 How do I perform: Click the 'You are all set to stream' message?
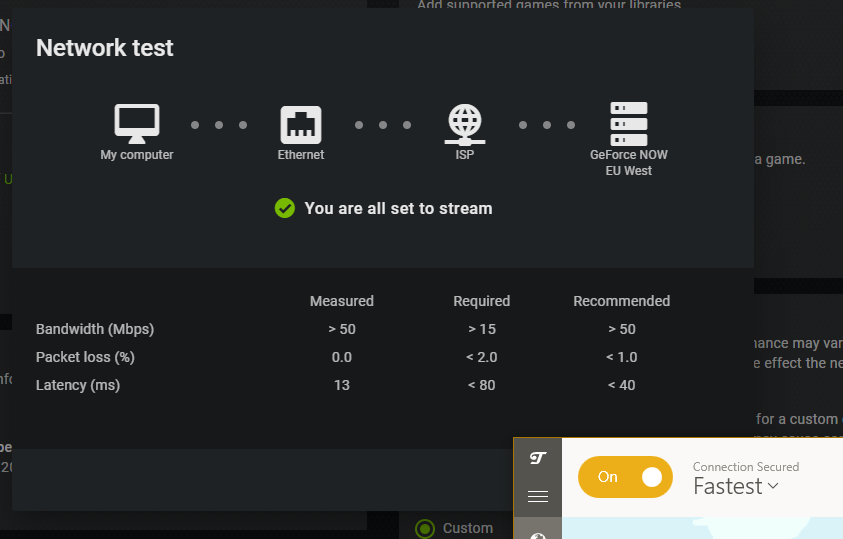(x=398, y=208)
